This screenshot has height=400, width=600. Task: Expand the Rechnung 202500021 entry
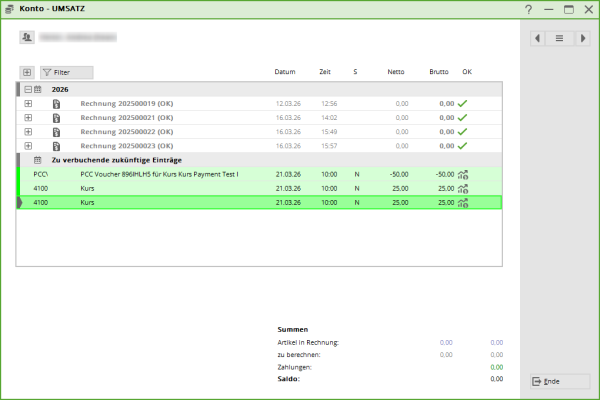pos(28,117)
